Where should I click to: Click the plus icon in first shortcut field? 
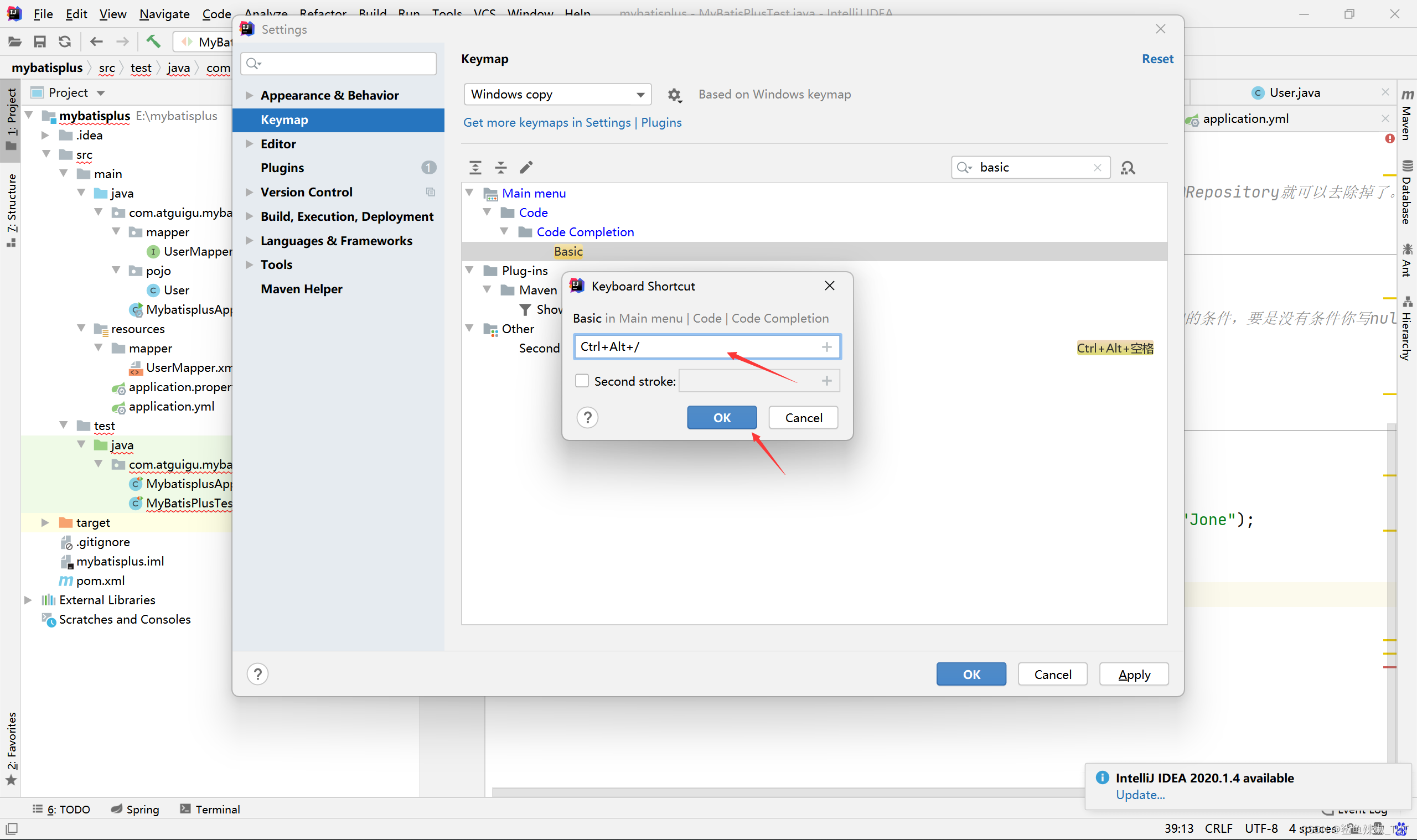point(826,346)
